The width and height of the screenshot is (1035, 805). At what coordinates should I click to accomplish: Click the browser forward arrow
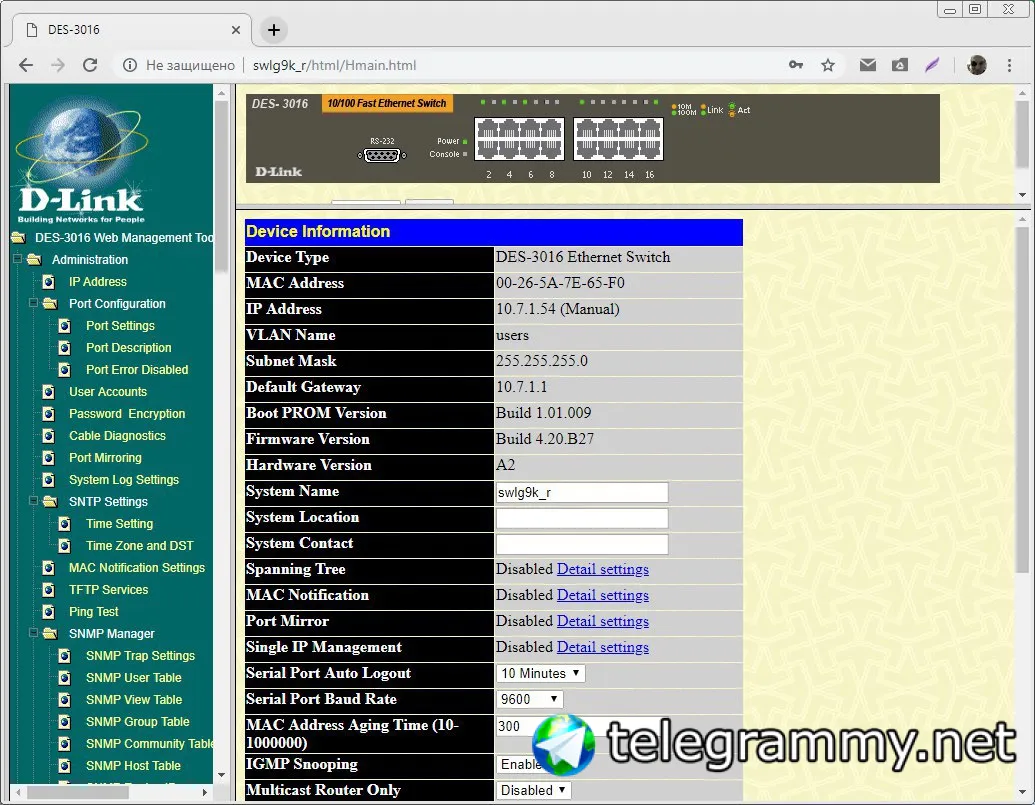click(58, 65)
